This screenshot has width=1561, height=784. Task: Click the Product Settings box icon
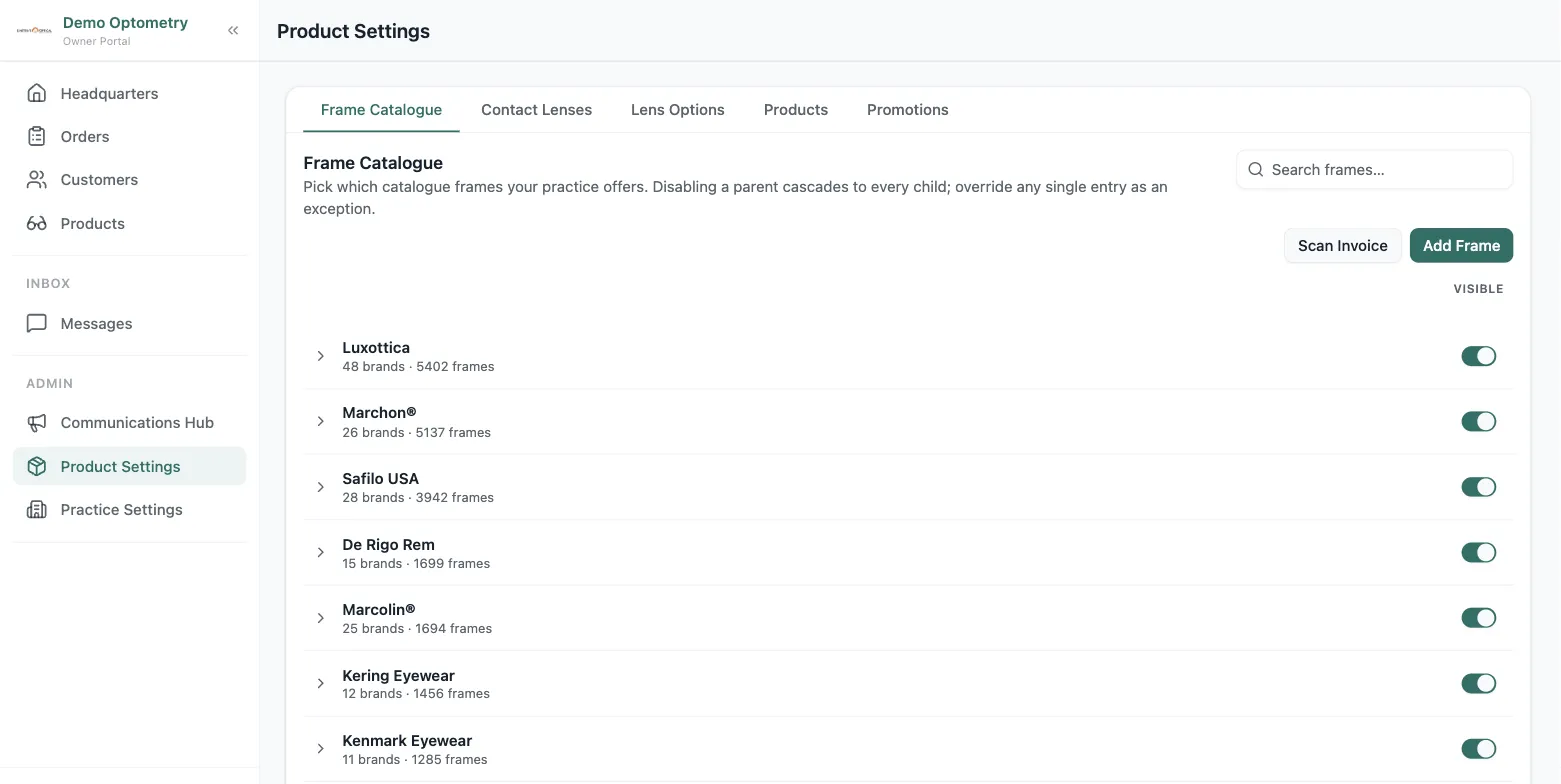(x=37, y=466)
